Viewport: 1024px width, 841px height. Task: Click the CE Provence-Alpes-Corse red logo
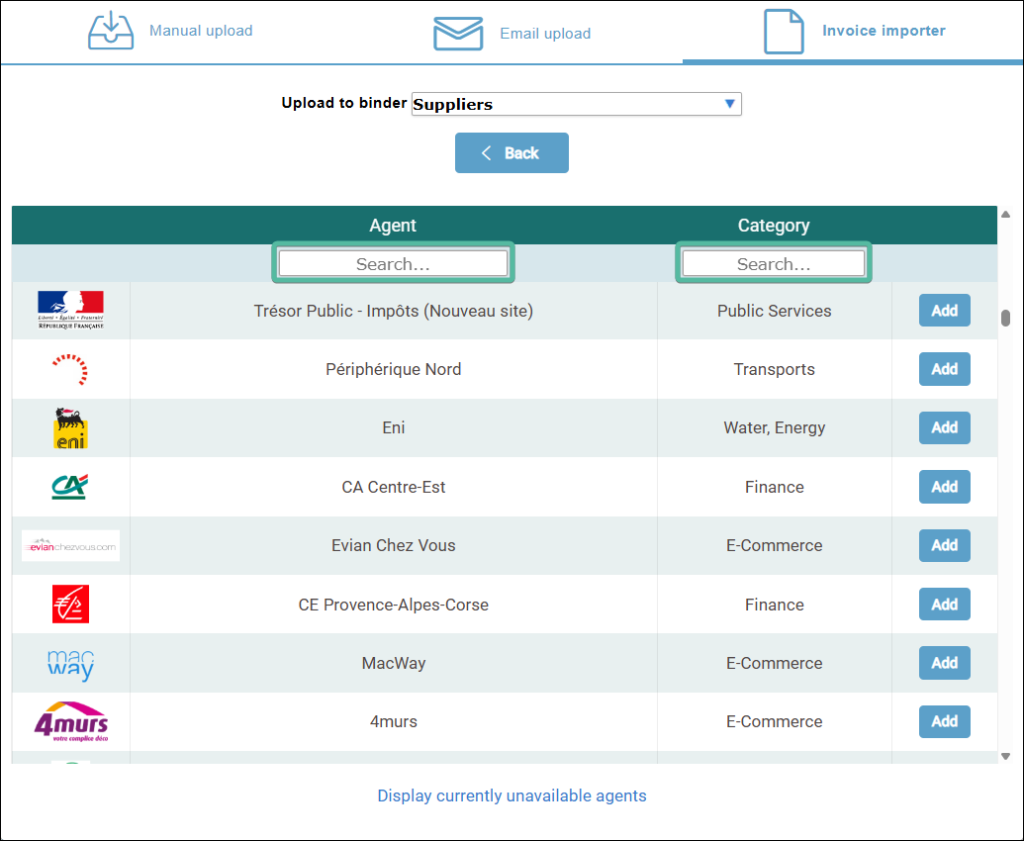(71, 604)
